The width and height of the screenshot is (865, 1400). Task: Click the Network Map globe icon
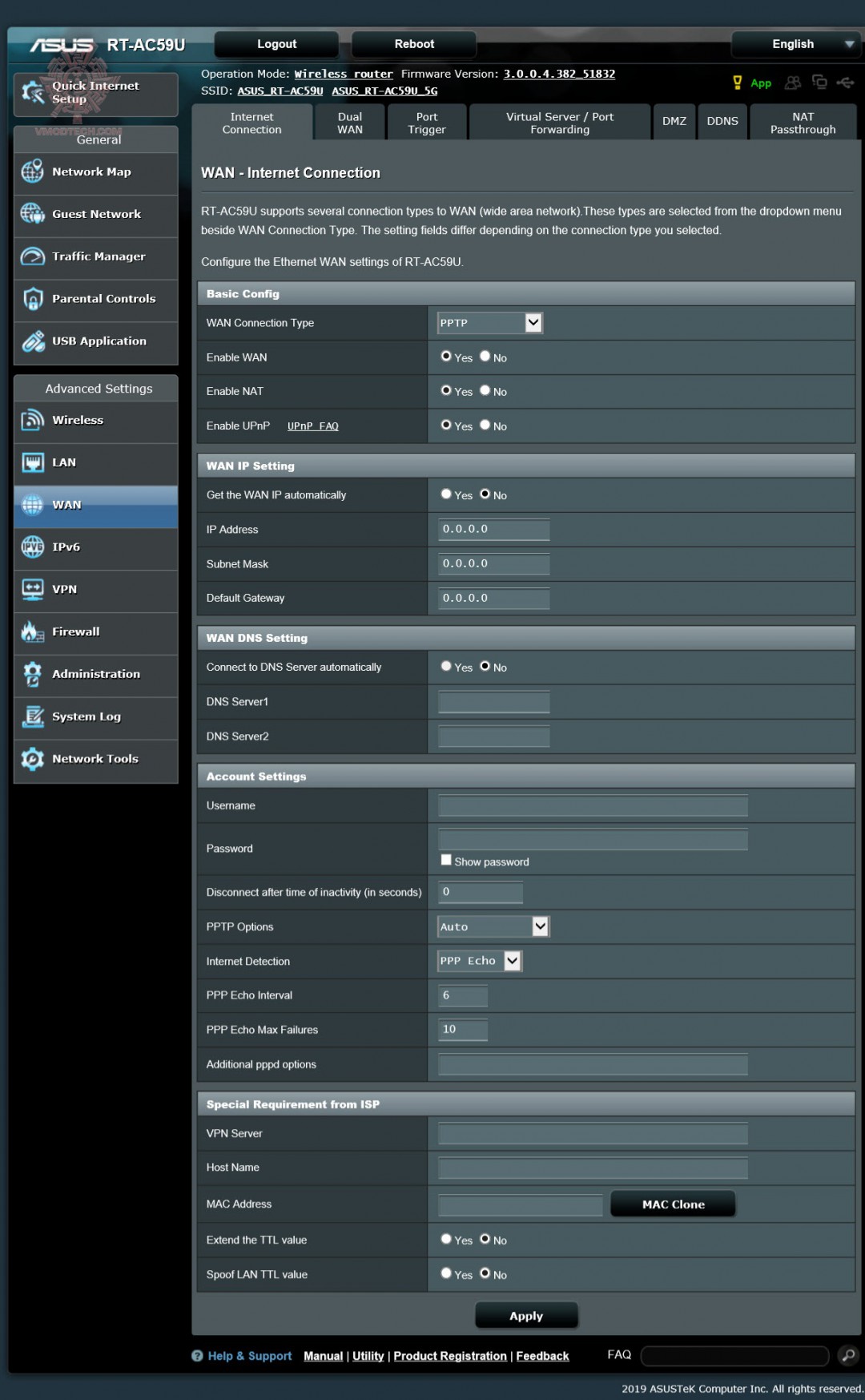click(x=33, y=171)
